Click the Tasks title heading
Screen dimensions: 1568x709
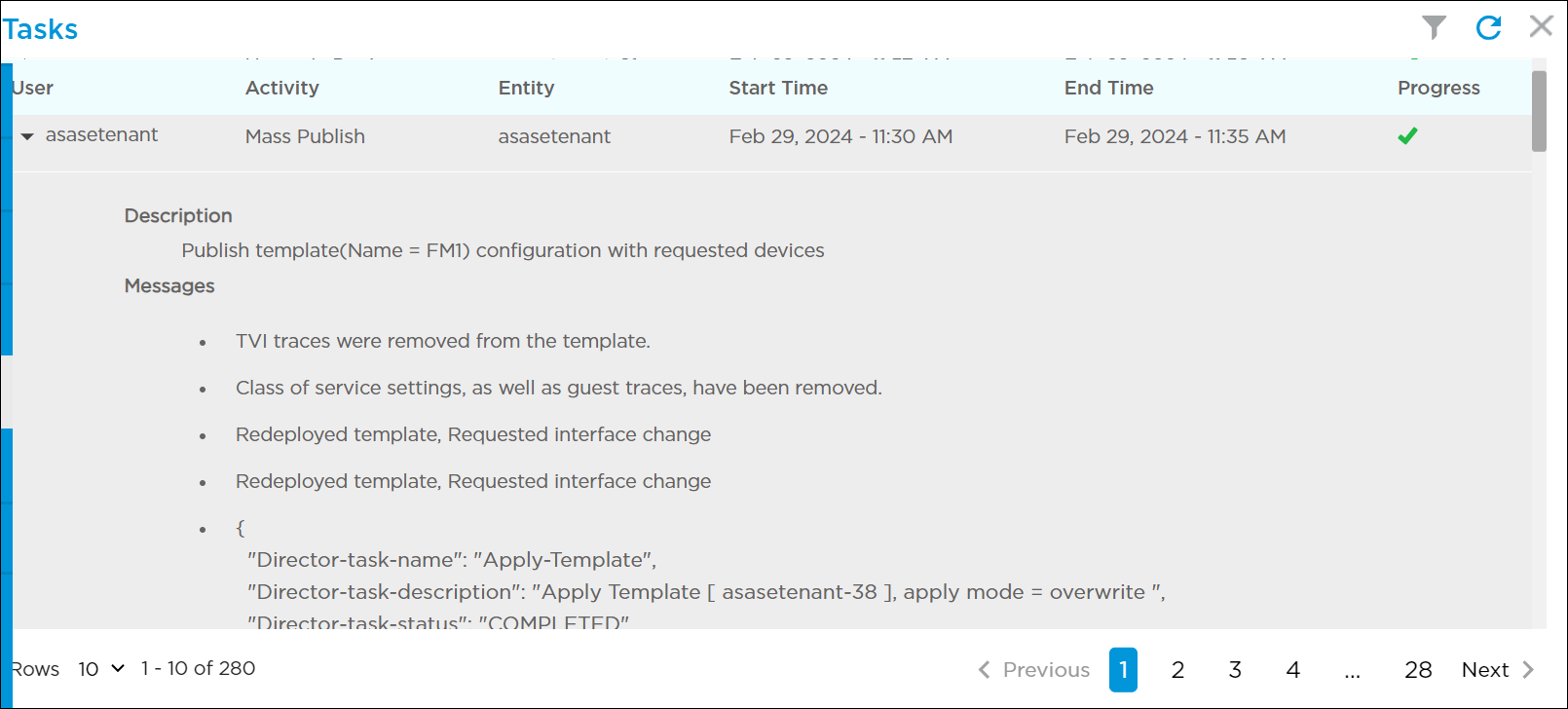41,28
